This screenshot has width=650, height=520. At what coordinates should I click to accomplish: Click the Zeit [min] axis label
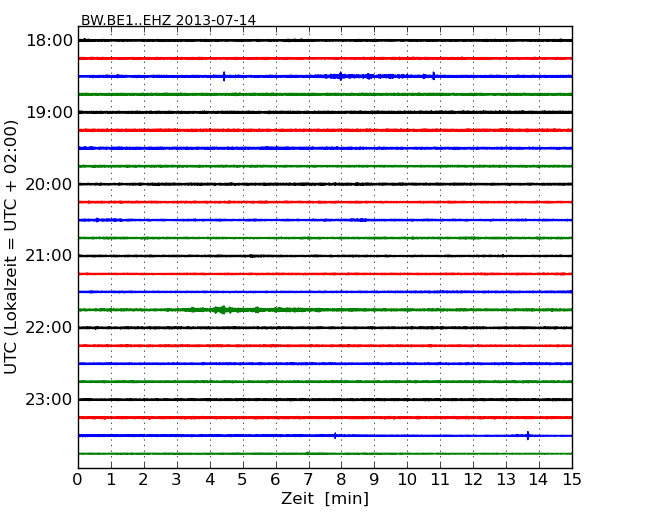click(x=325, y=499)
